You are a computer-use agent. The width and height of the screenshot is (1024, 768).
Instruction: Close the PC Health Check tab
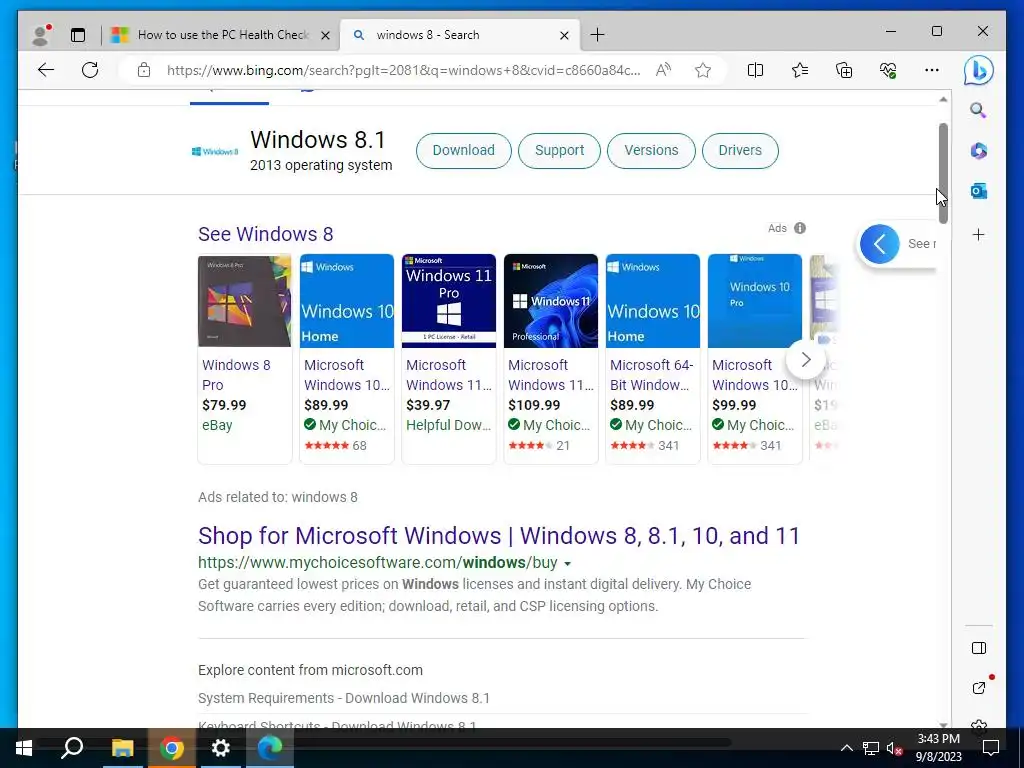tap(325, 35)
